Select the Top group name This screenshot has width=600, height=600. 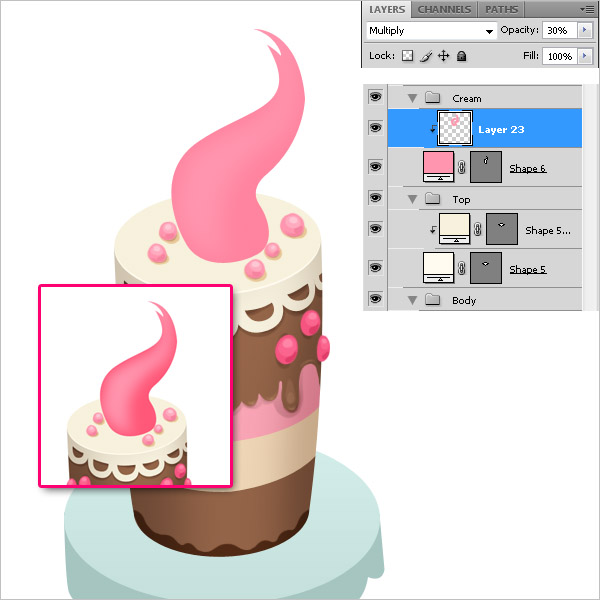461,200
